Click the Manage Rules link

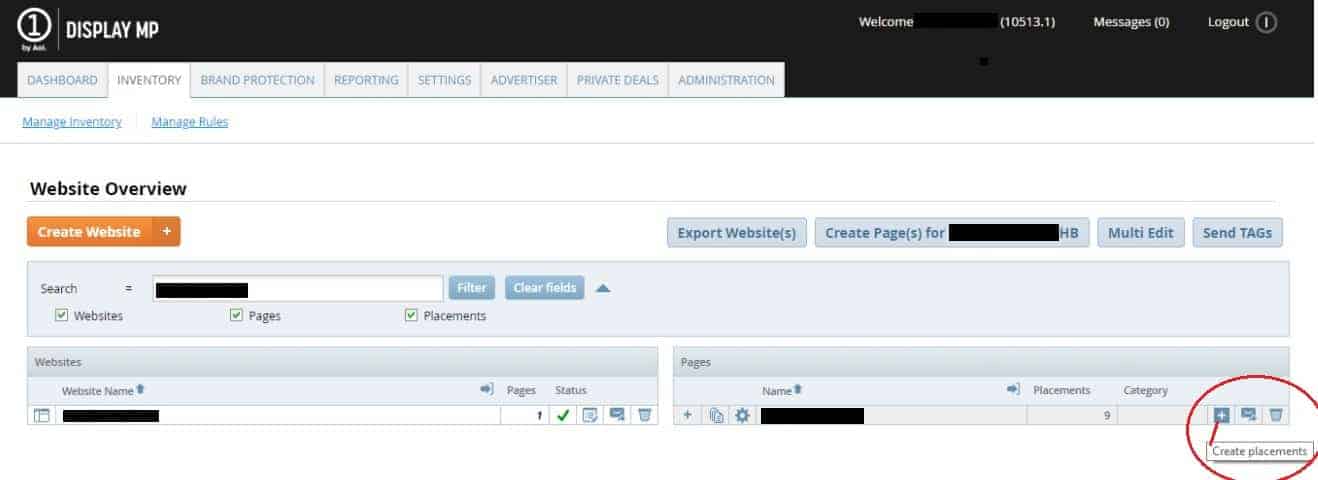point(190,122)
